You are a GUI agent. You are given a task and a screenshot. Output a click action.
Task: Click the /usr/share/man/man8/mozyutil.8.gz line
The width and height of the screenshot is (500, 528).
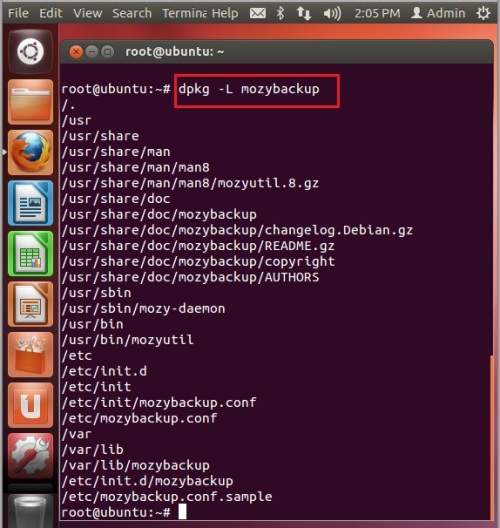click(x=190, y=183)
